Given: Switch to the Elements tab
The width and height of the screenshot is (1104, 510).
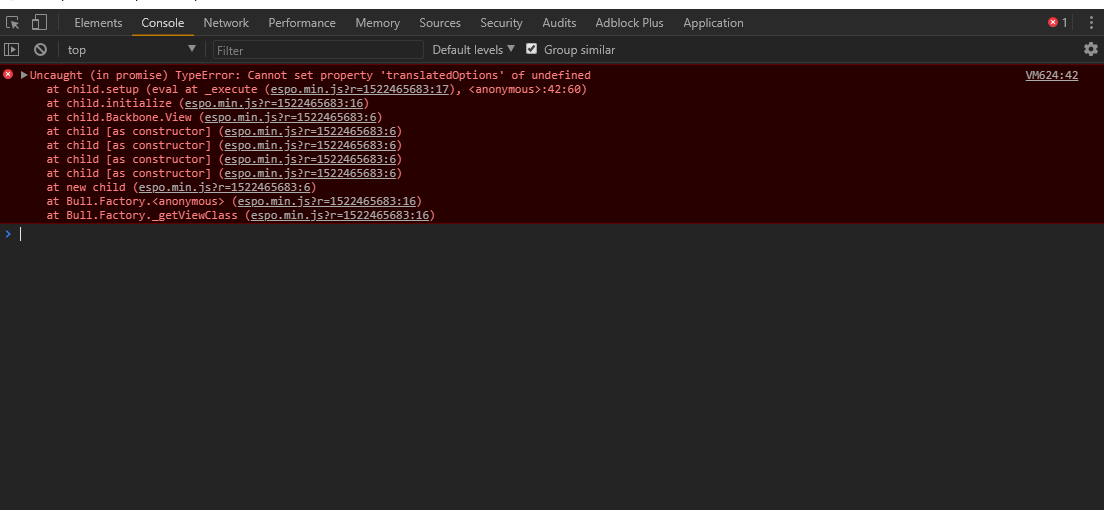Looking at the screenshot, I should click(98, 22).
